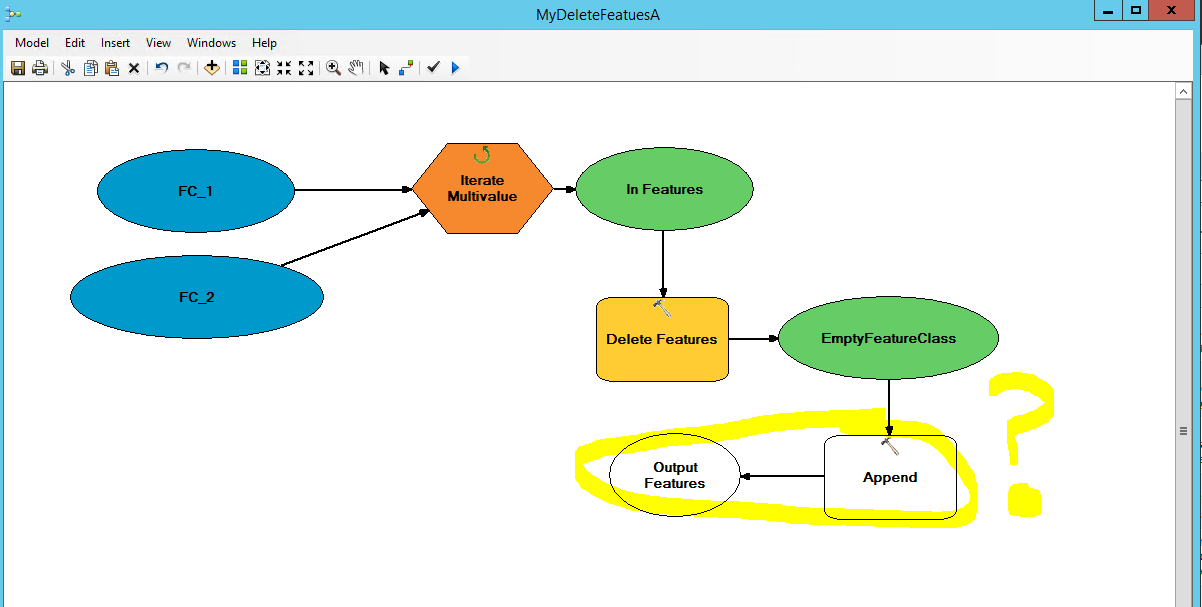Click the Save model icon
The image size is (1202, 607).
[18, 68]
